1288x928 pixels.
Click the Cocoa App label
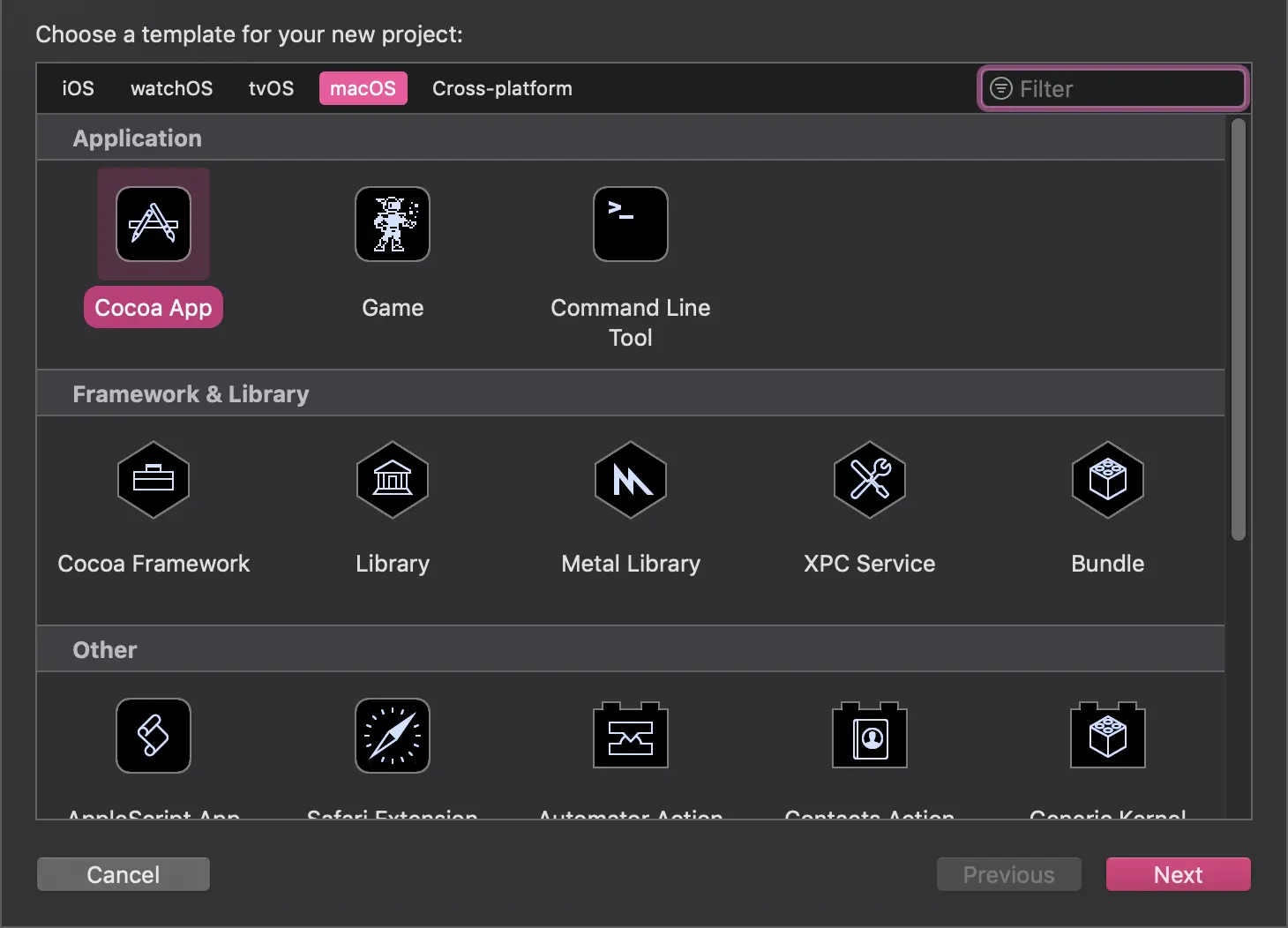point(154,307)
